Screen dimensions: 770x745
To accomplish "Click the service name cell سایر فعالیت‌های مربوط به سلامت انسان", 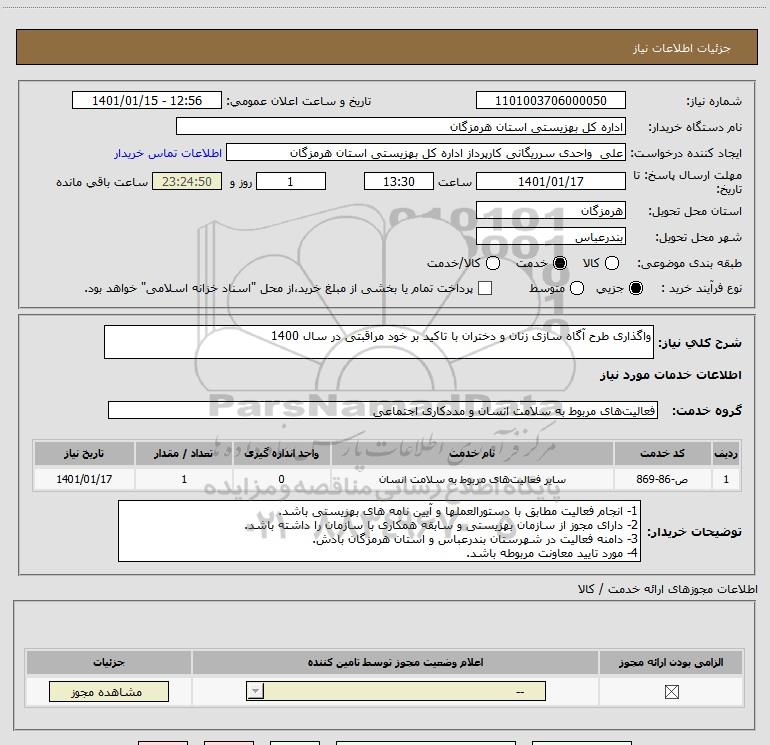I will (x=472, y=479).
